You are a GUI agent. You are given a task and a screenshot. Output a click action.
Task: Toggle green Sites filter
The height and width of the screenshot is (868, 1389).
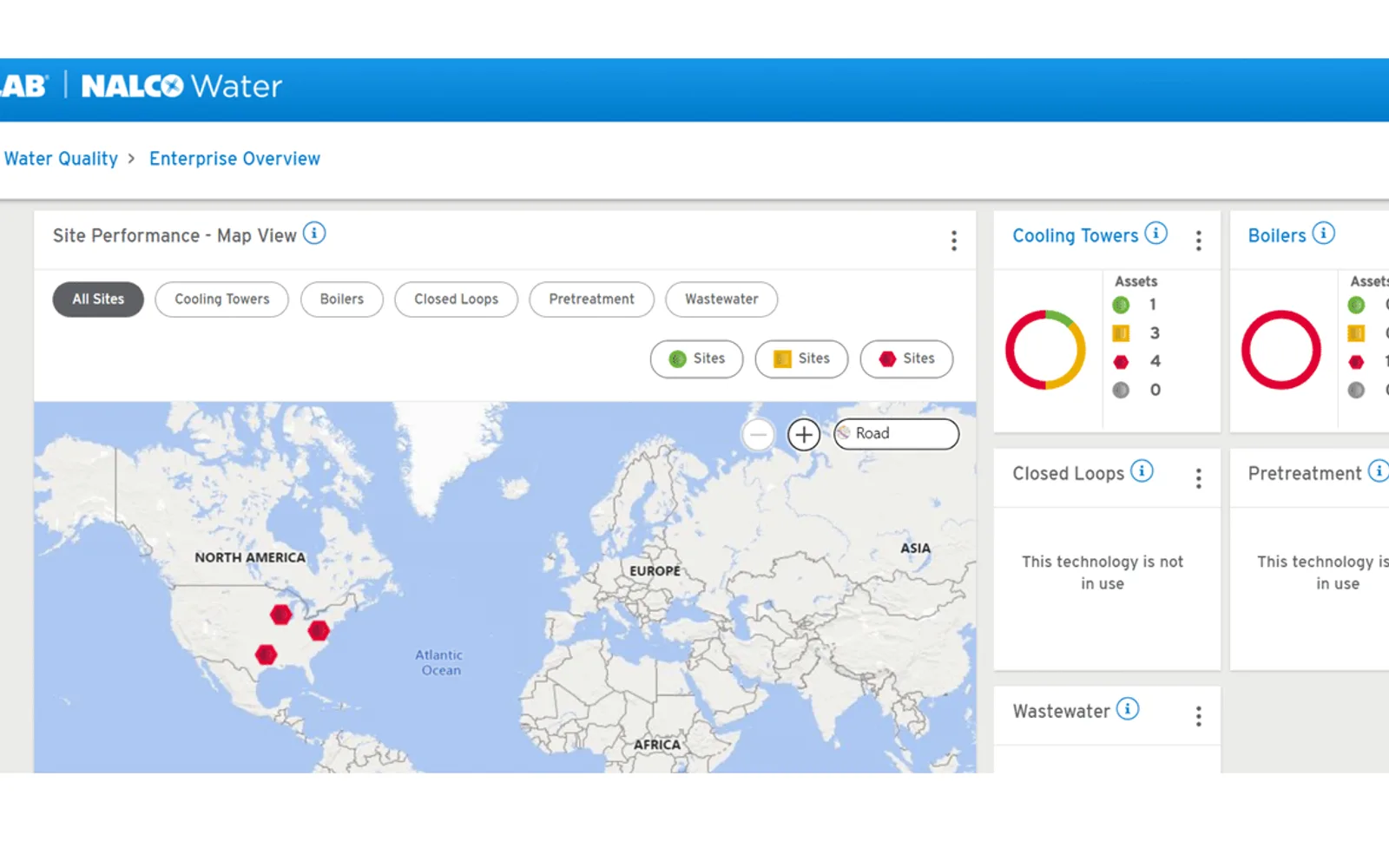click(696, 358)
